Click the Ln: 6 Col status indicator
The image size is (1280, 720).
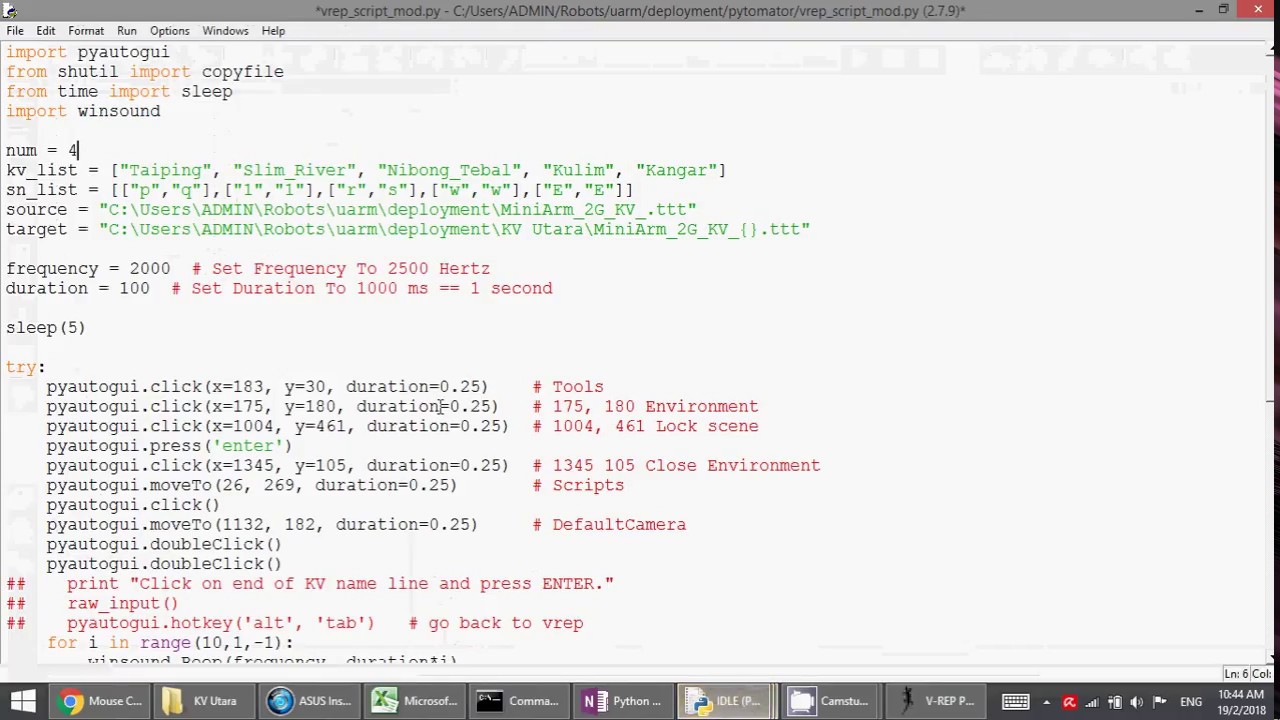click(x=1246, y=675)
